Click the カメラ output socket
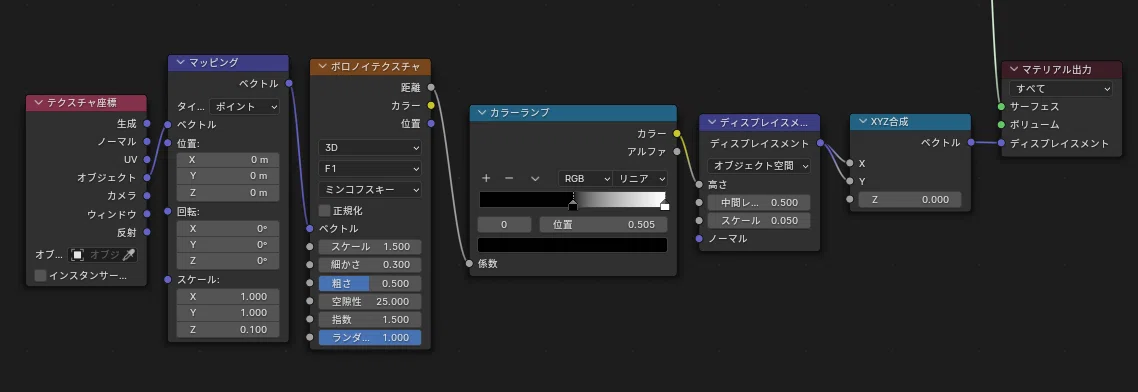The height and width of the screenshot is (392, 1138). pos(147,195)
